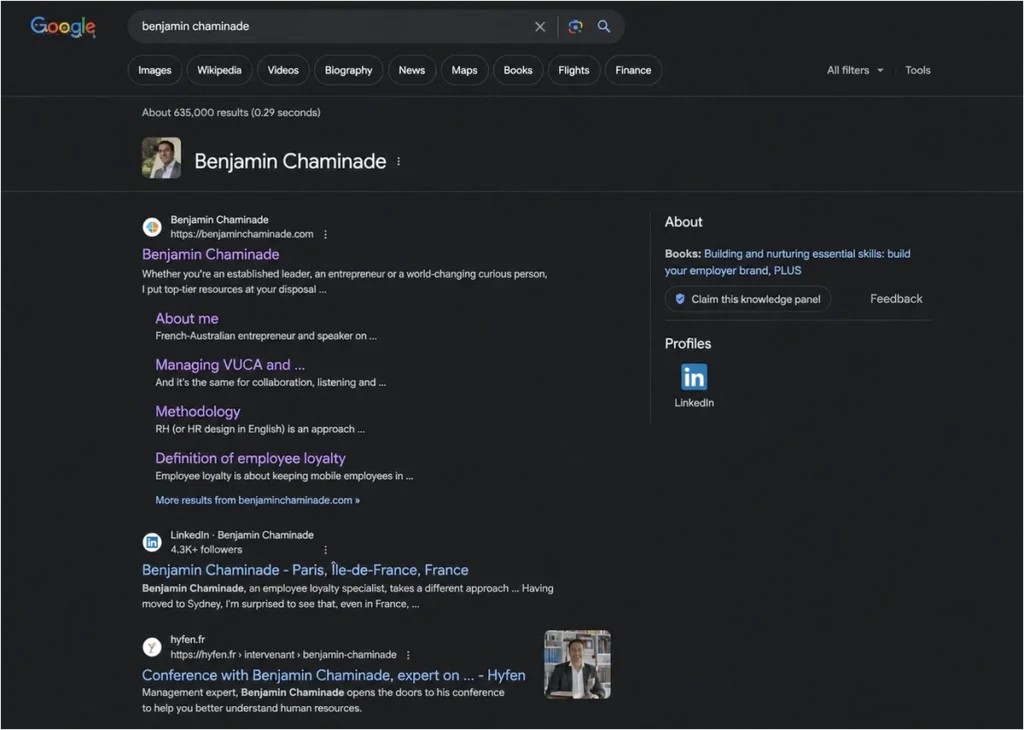
Task: Open three-dot menu beside Benjamin Chaminade heading
Action: coord(398,161)
